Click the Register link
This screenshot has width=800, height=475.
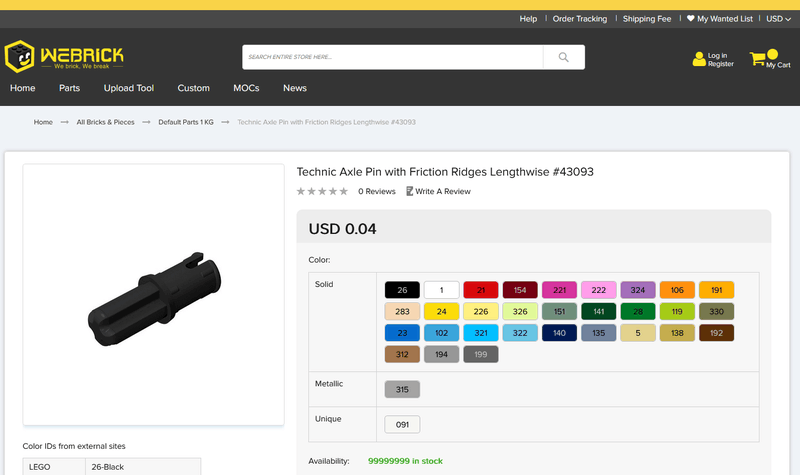[720, 64]
